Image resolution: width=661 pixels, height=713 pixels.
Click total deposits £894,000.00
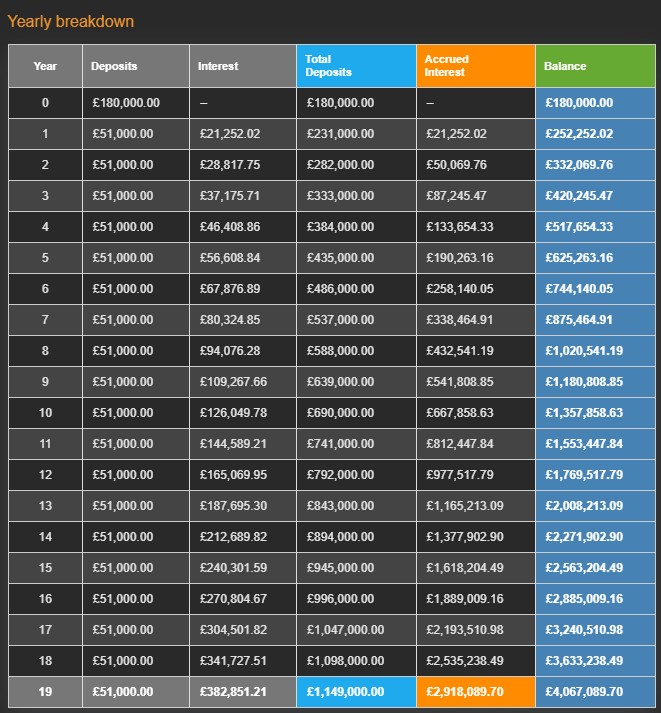point(341,537)
